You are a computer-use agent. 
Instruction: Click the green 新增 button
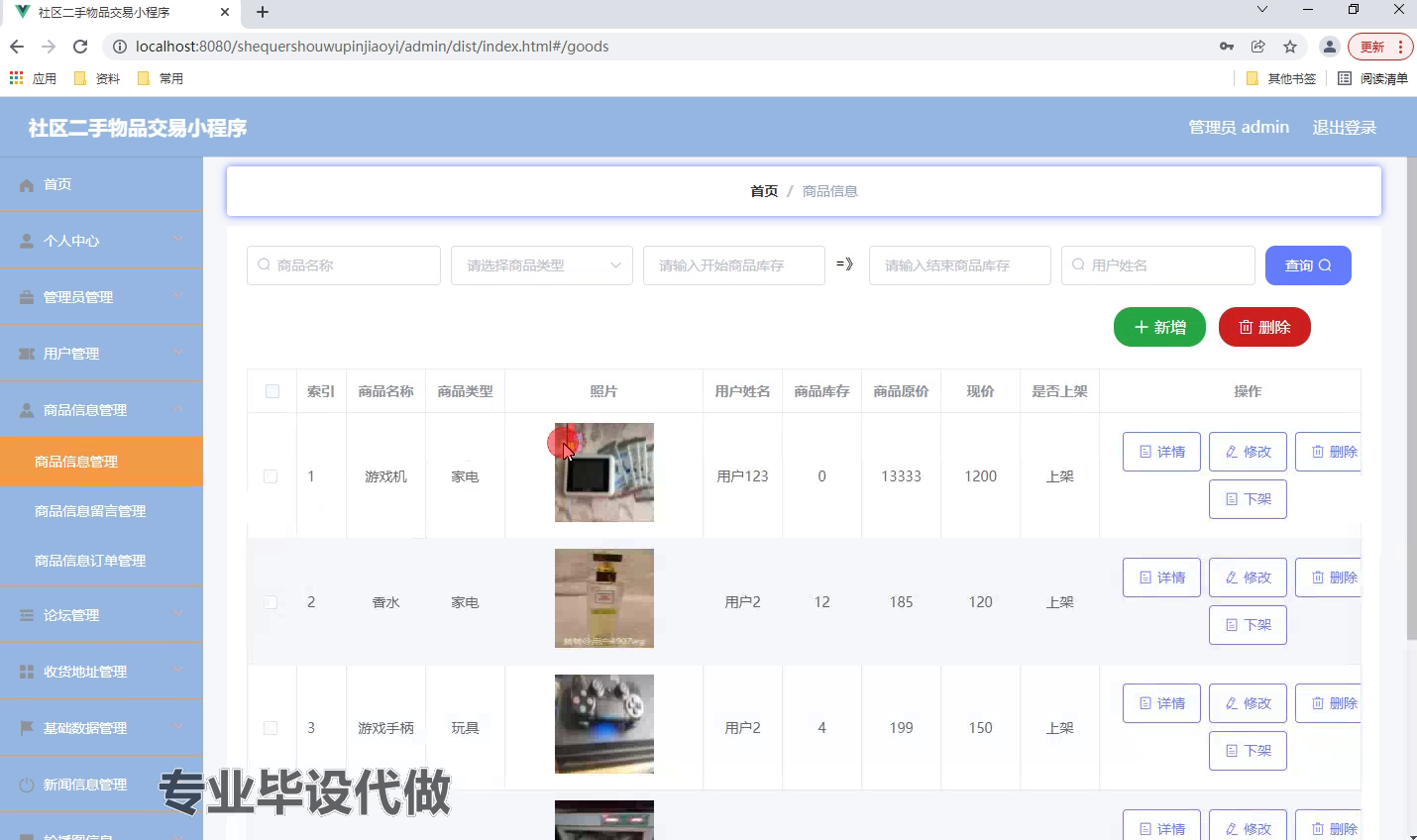(x=1159, y=327)
